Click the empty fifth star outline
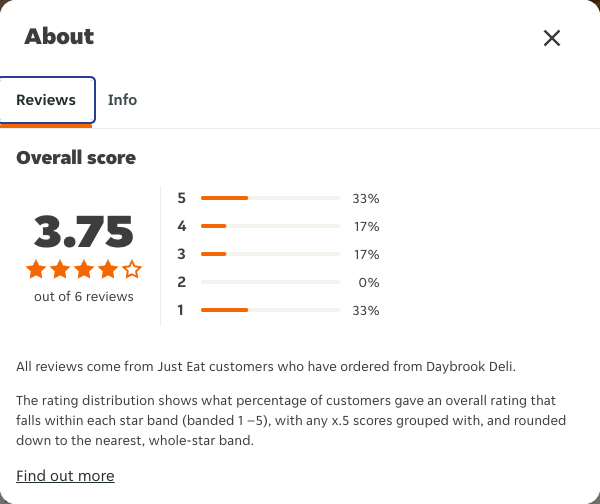This screenshot has height=504, width=600. pos(132,269)
